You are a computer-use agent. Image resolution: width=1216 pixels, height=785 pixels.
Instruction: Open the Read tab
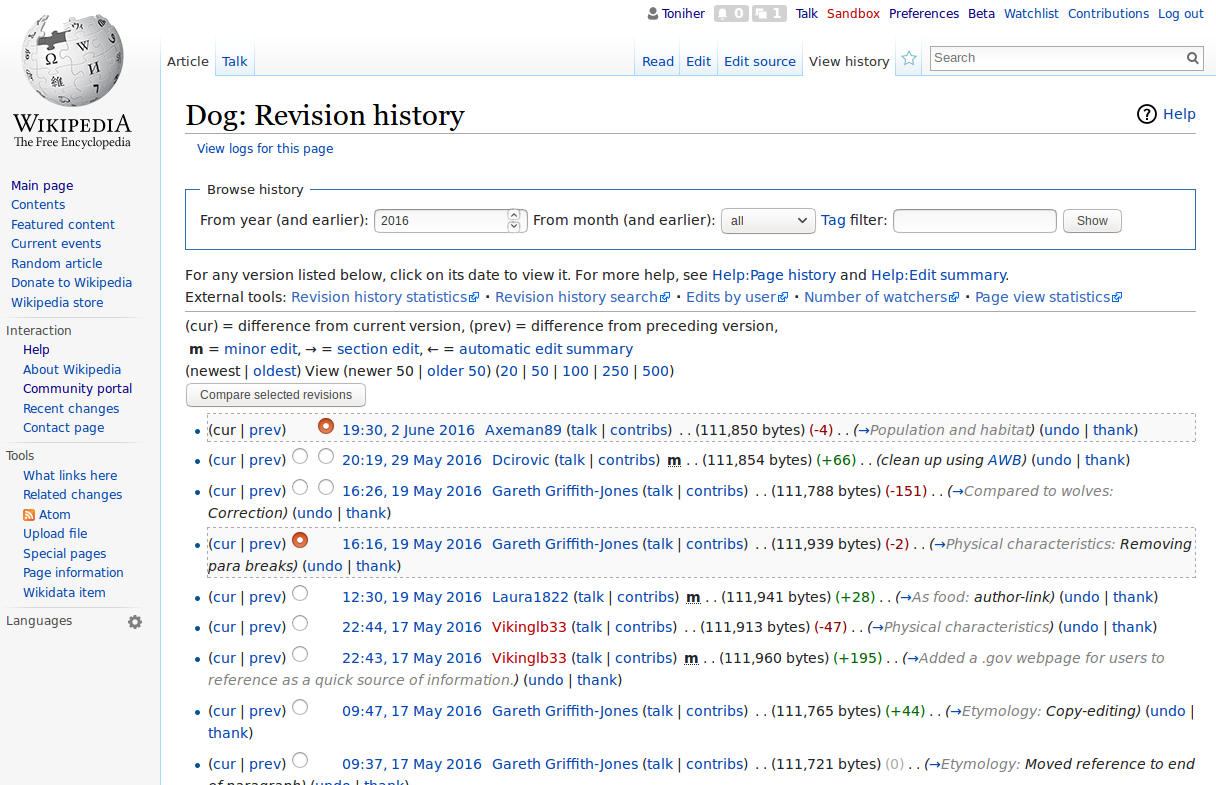pos(658,61)
